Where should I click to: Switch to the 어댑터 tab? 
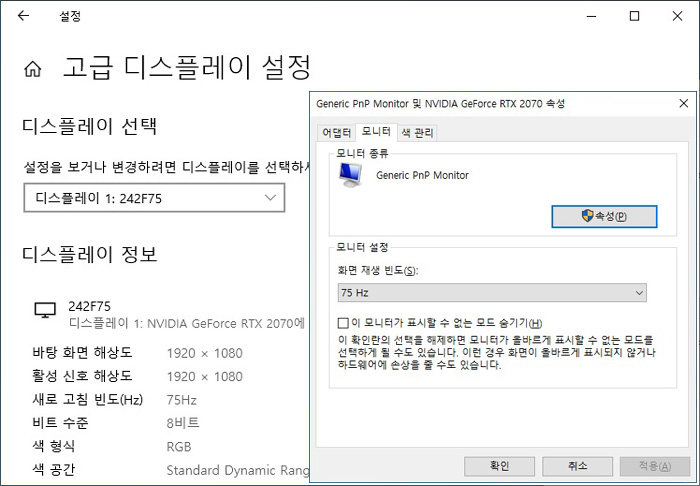337,133
